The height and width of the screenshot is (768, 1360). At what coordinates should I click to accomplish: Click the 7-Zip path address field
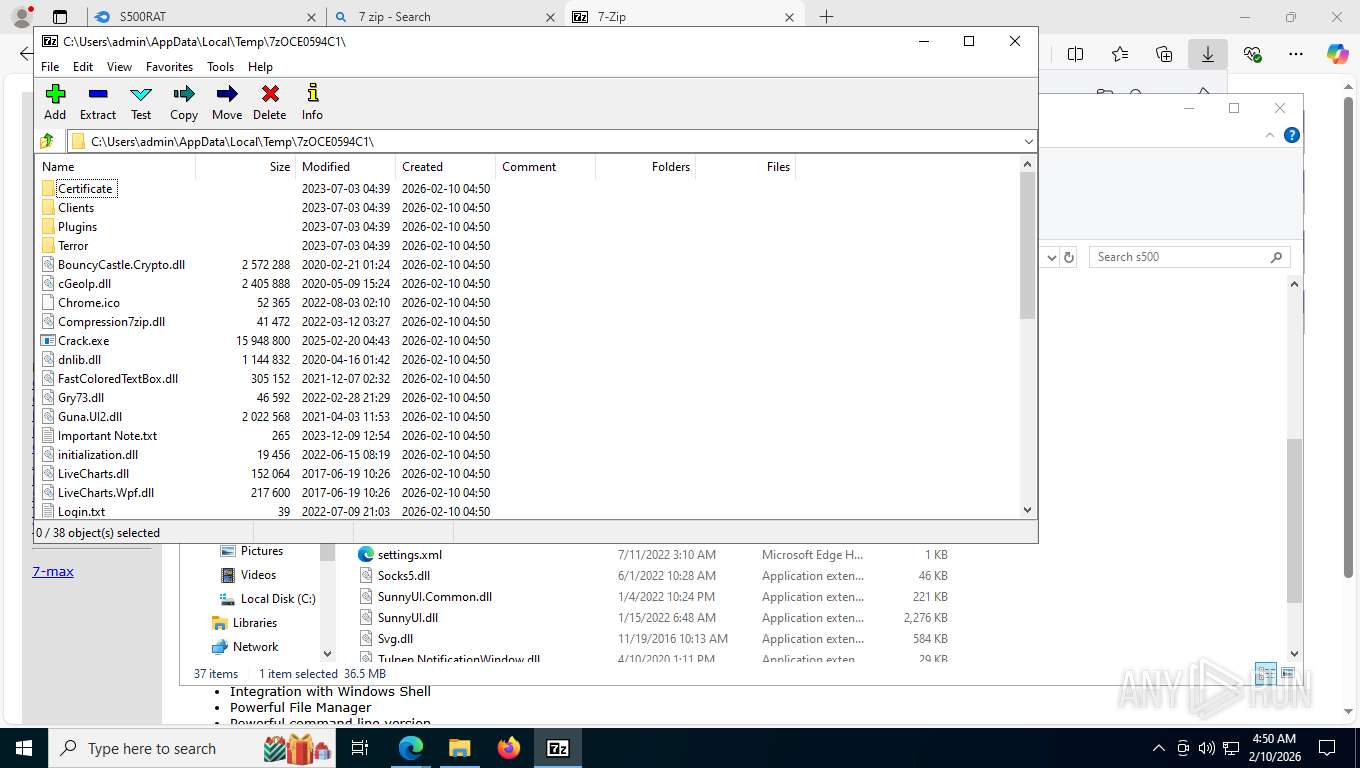pos(544,141)
